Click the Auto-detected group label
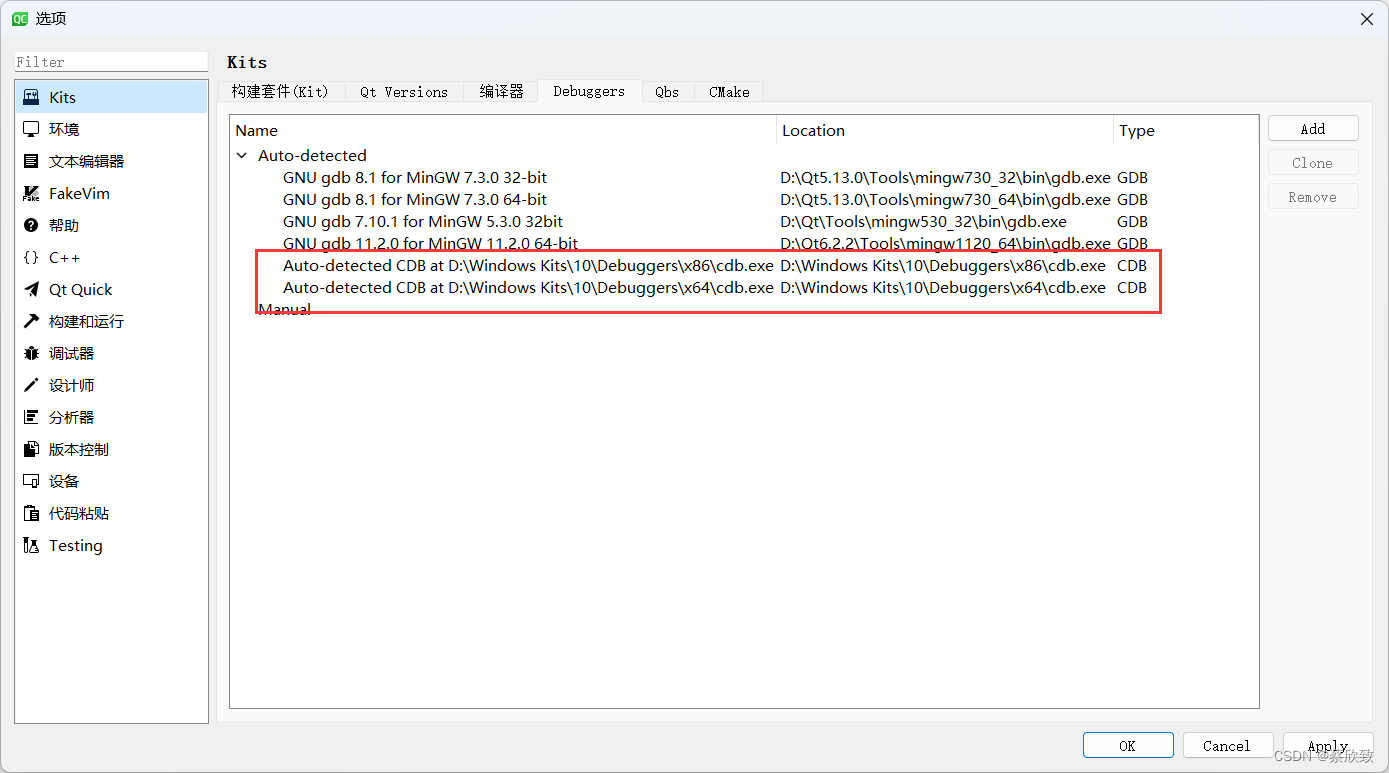The image size is (1389, 773). [x=312, y=155]
